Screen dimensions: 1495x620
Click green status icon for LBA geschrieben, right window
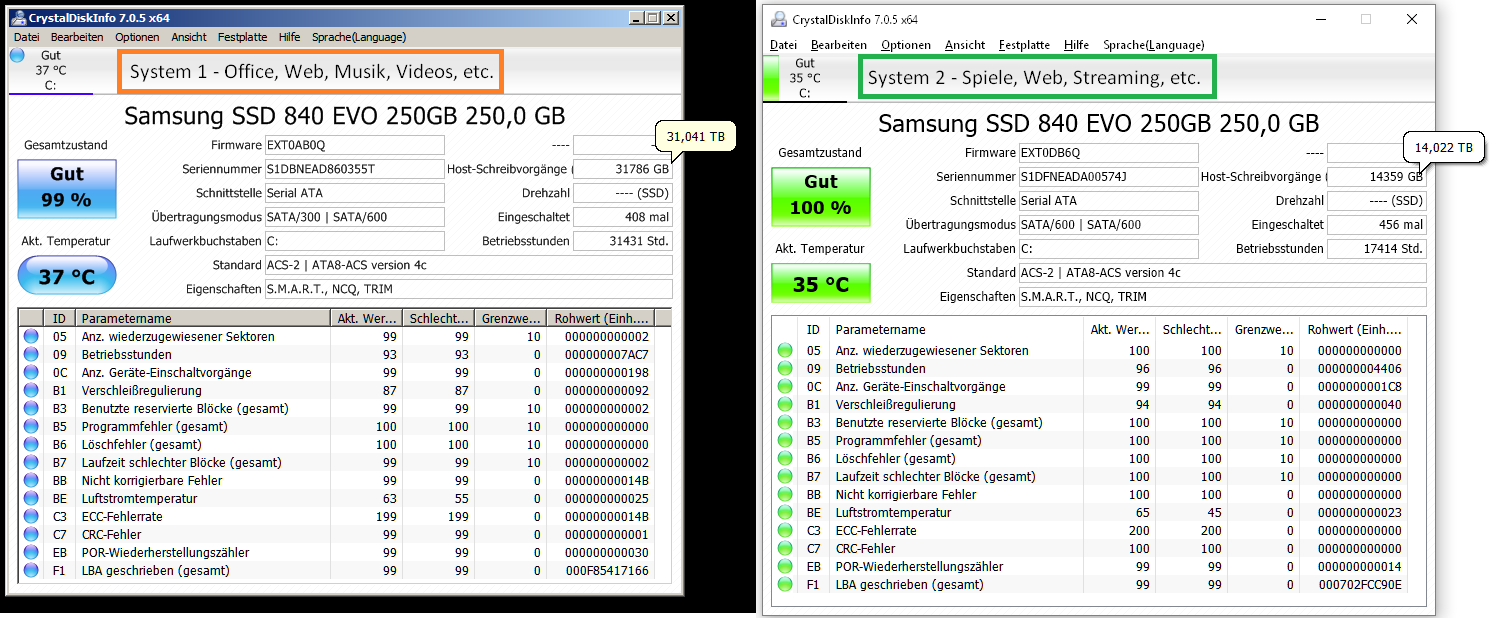785,585
